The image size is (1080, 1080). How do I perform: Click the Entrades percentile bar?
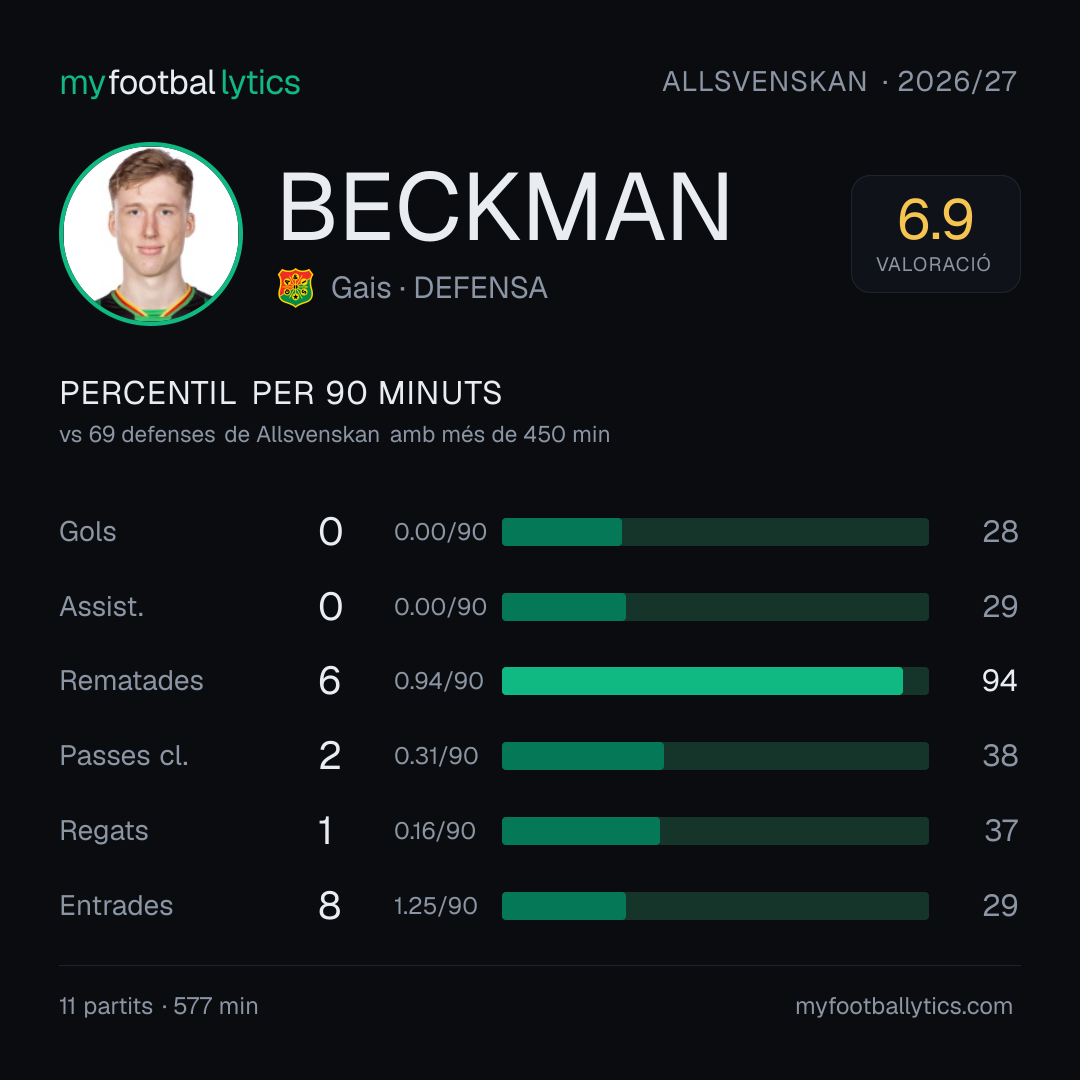[x=715, y=906]
